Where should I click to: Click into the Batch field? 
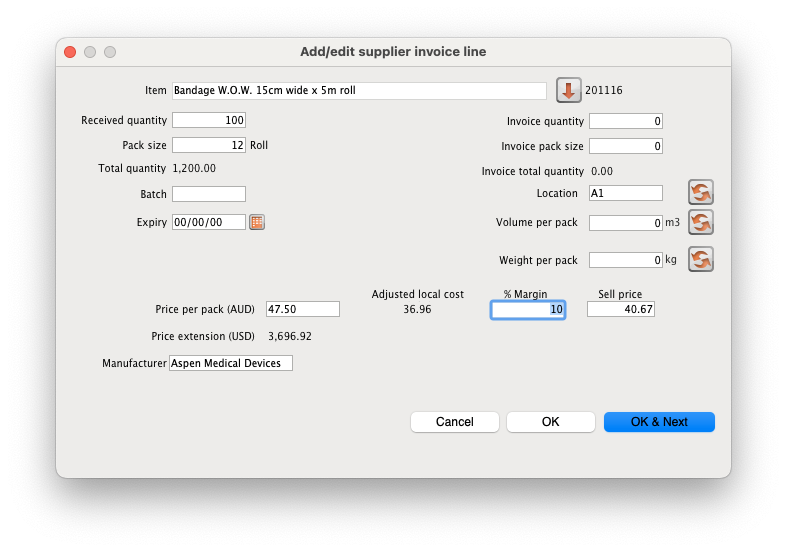[x=209, y=194]
